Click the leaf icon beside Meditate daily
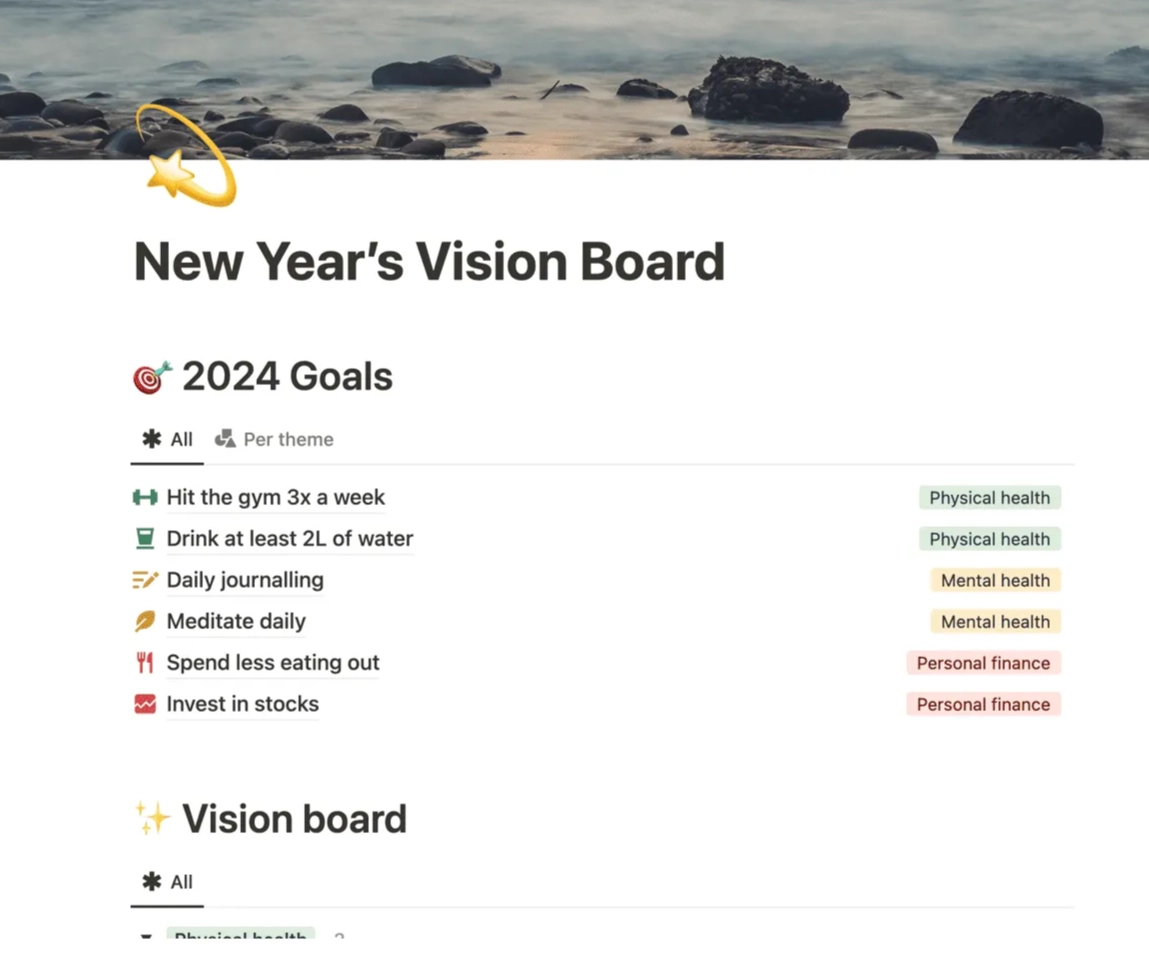Screen dimensions: 1149x958 pyautogui.click(x=145, y=621)
